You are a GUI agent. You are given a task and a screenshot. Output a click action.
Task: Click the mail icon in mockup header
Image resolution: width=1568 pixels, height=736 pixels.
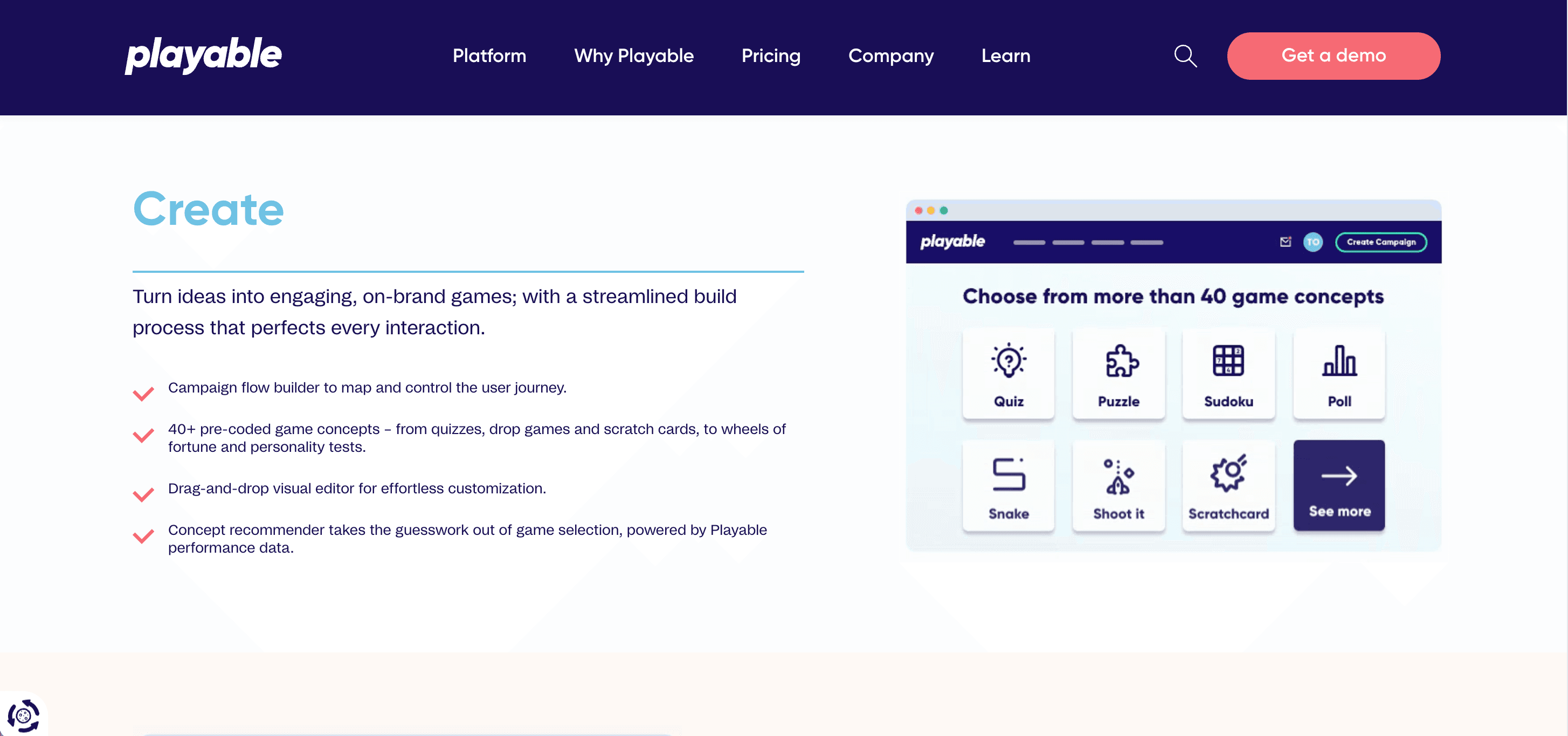(1285, 242)
